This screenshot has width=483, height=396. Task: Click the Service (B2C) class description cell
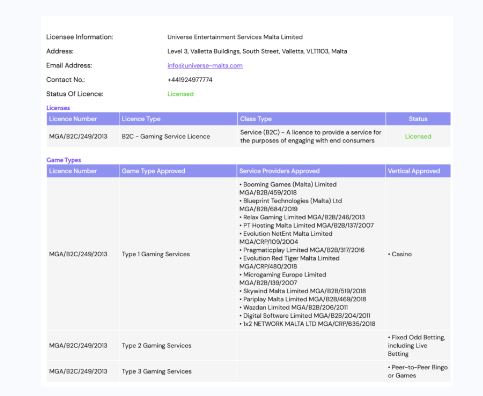click(311, 137)
